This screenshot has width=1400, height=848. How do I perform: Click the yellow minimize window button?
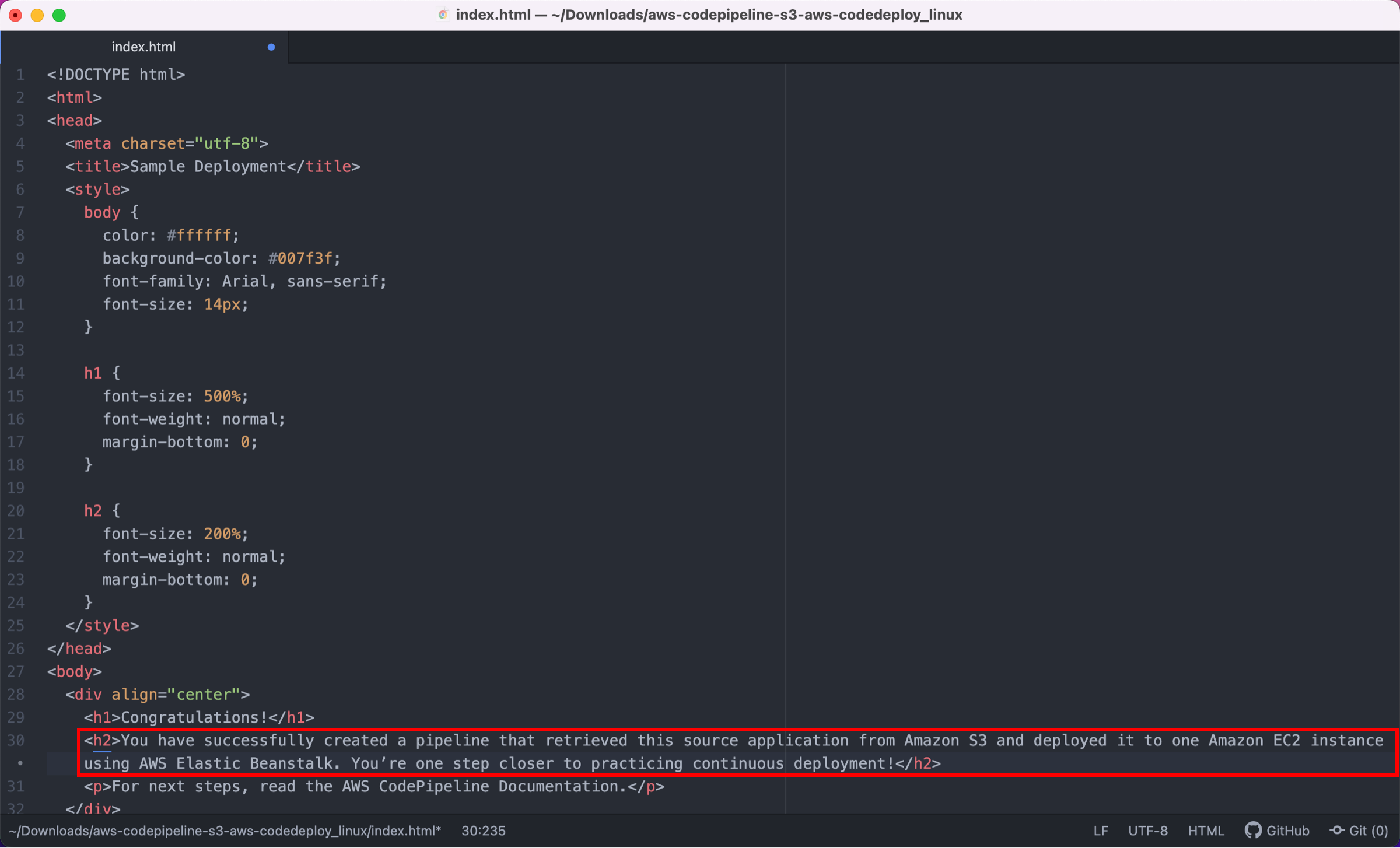37,15
